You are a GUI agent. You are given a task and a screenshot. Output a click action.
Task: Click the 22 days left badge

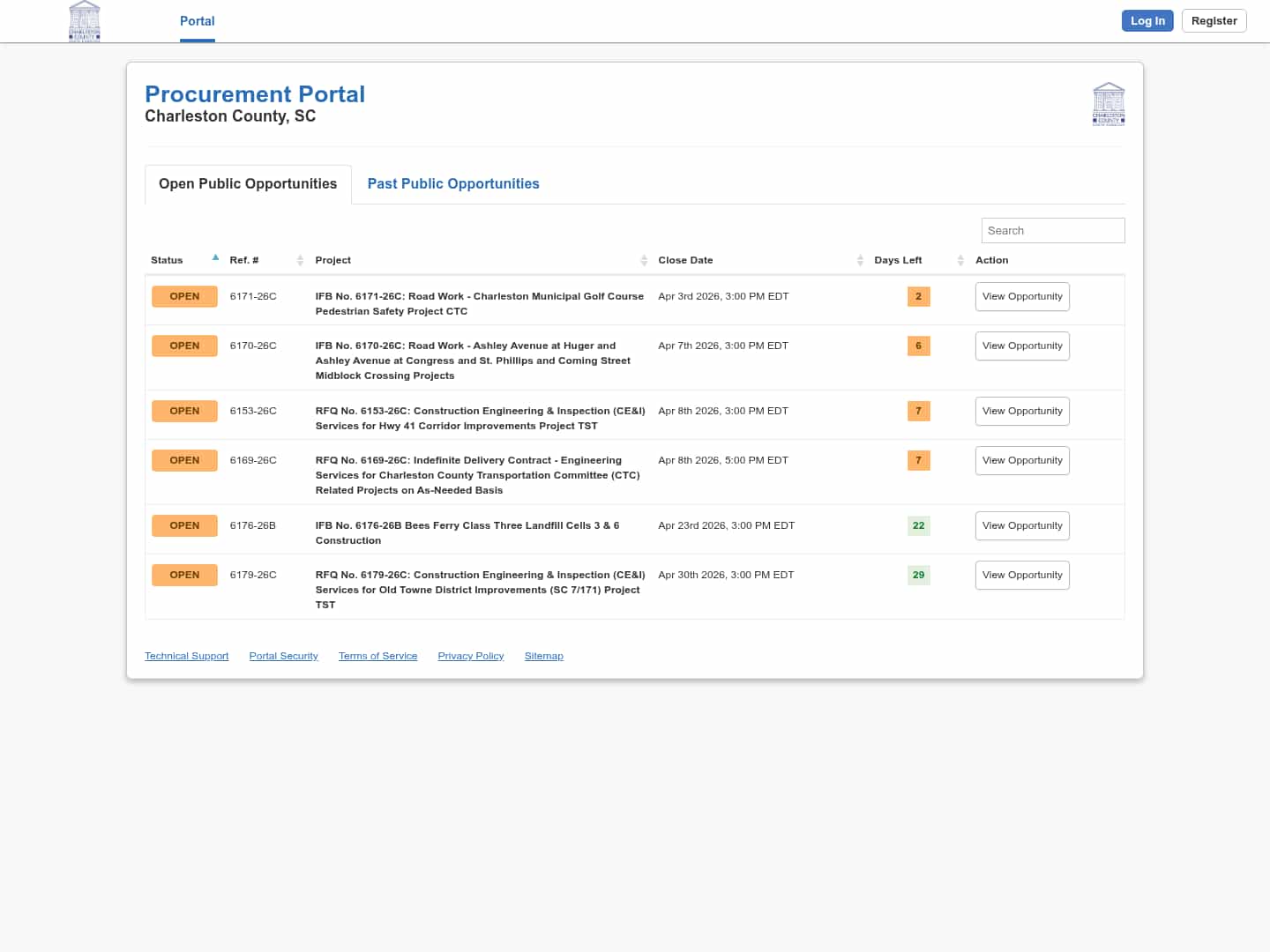(x=918, y=526)
